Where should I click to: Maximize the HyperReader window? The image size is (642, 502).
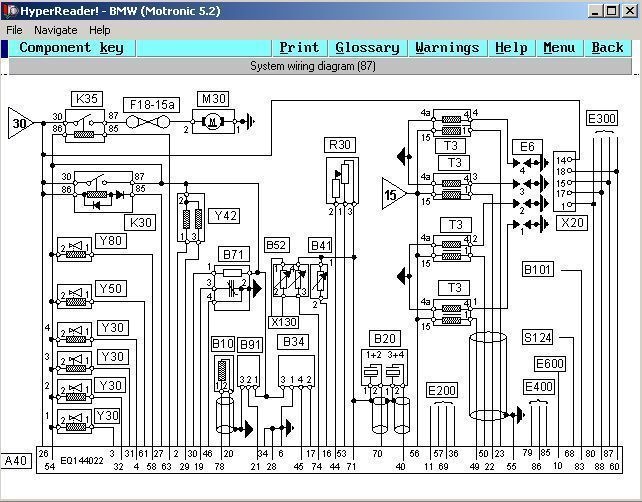coord(611,11)
